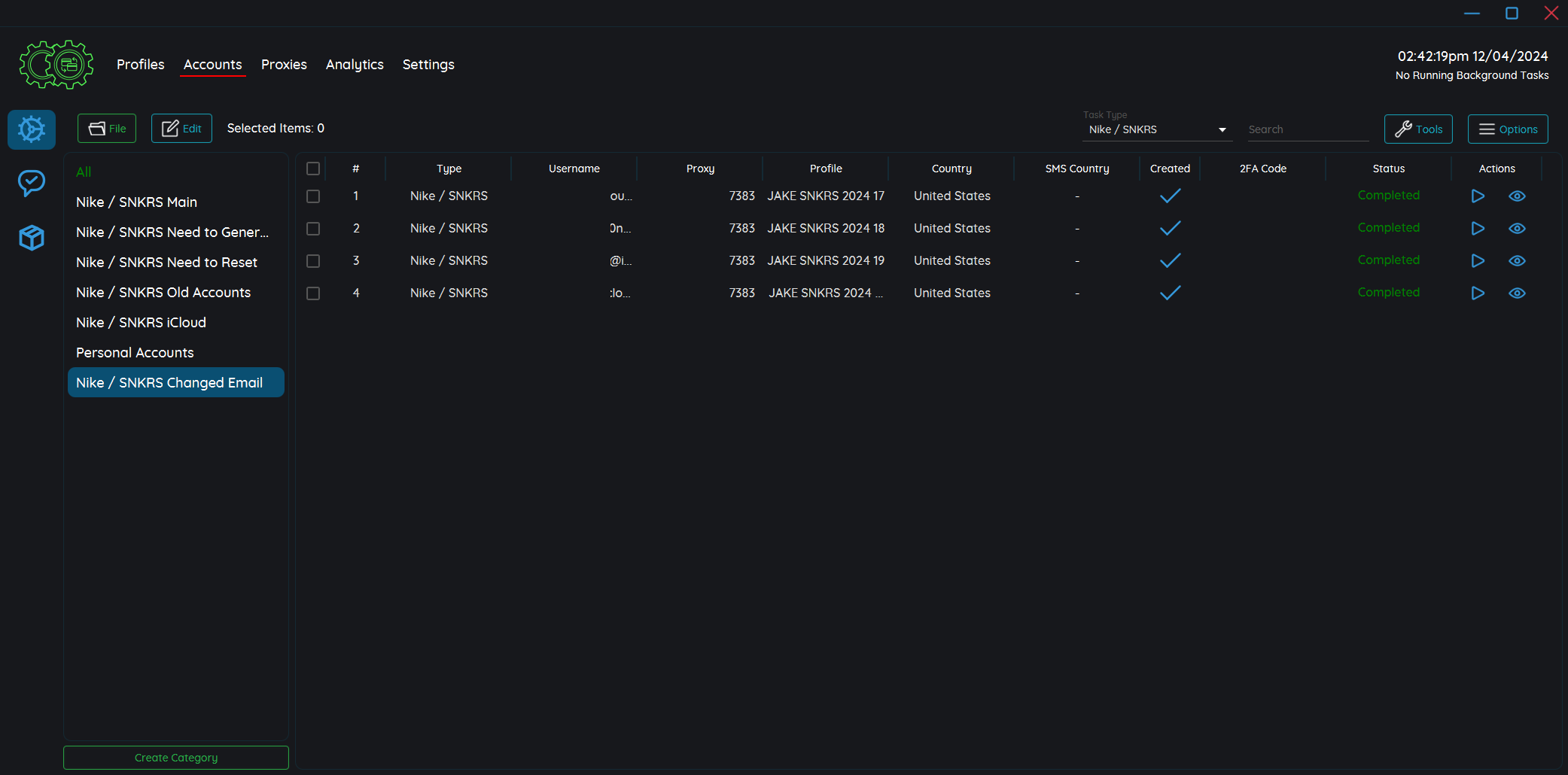Click the gear logo at top left
This screenshot has height=775, width=1568.
pos(56,65)
